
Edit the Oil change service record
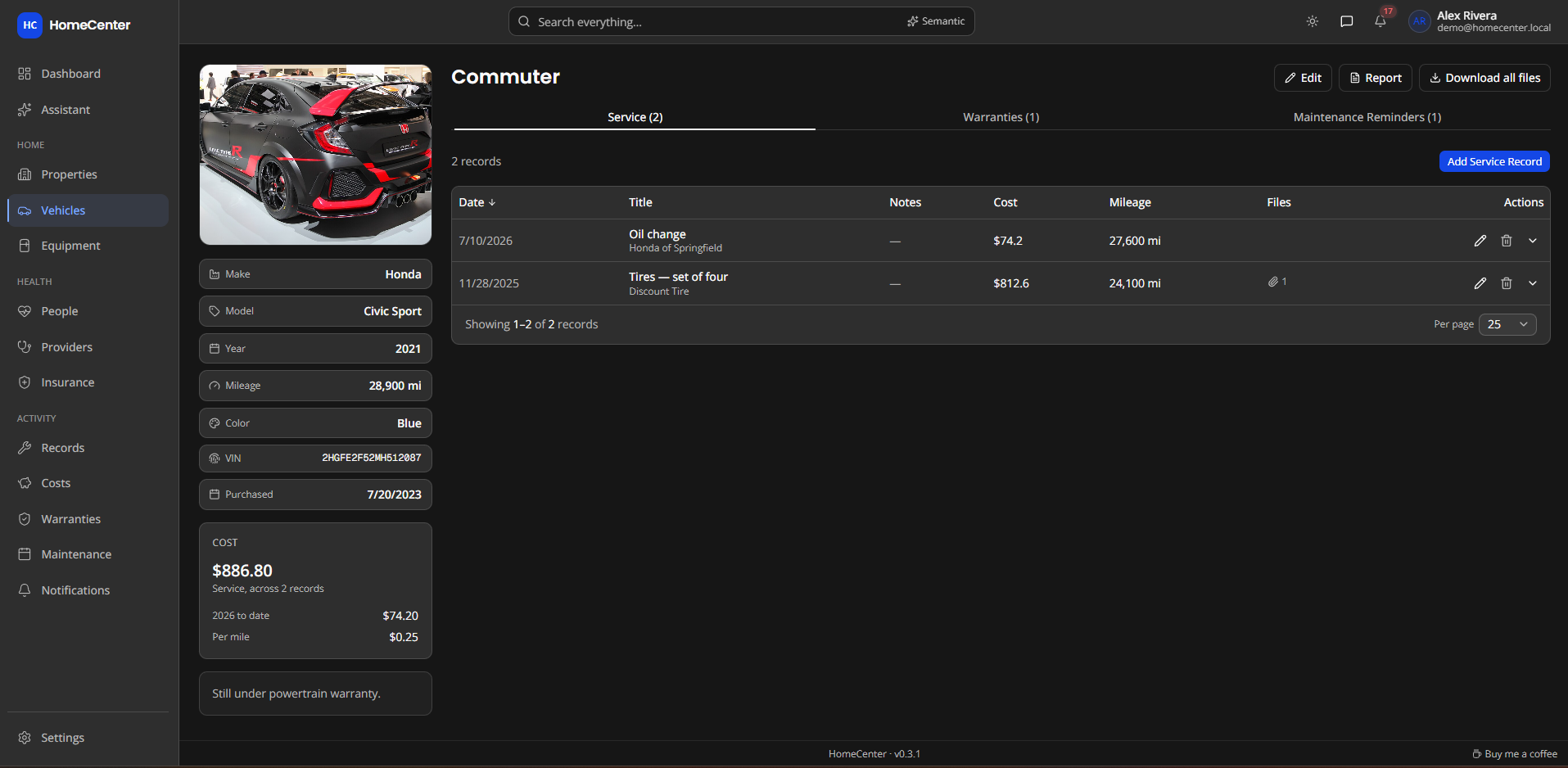pos(1480,241)
